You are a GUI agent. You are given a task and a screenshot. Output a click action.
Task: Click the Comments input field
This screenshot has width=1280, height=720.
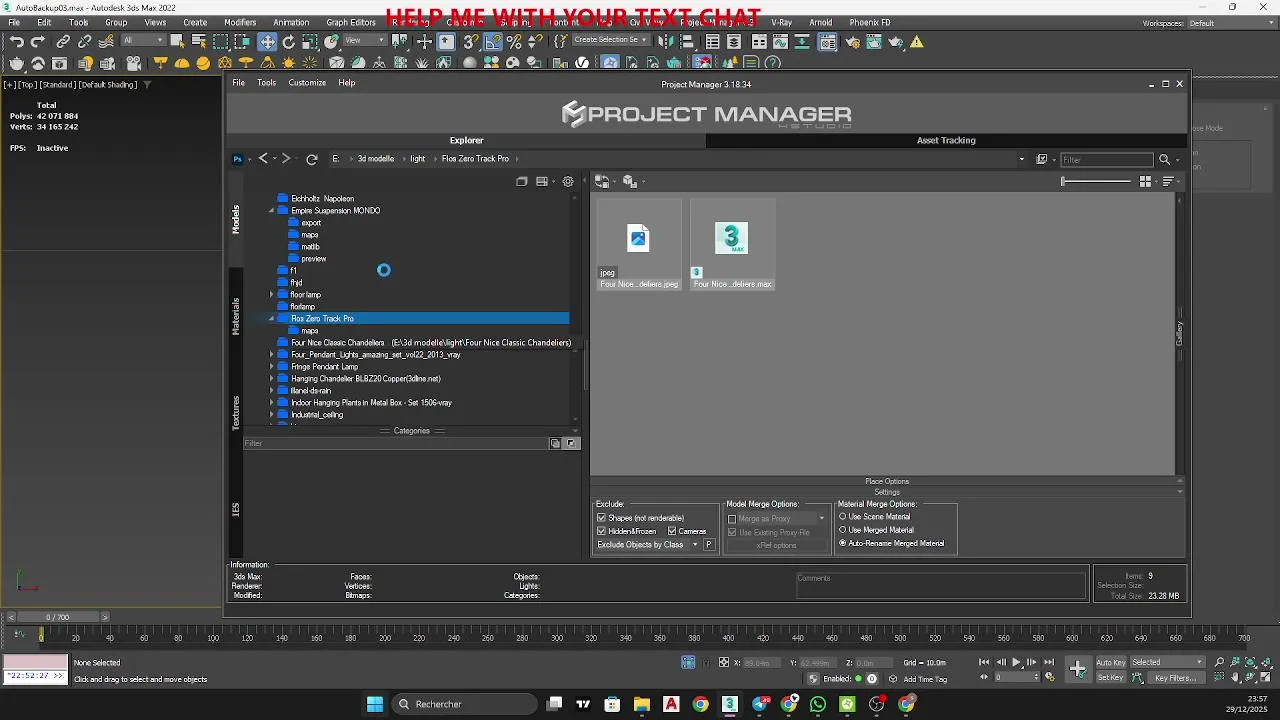(941, 584)
